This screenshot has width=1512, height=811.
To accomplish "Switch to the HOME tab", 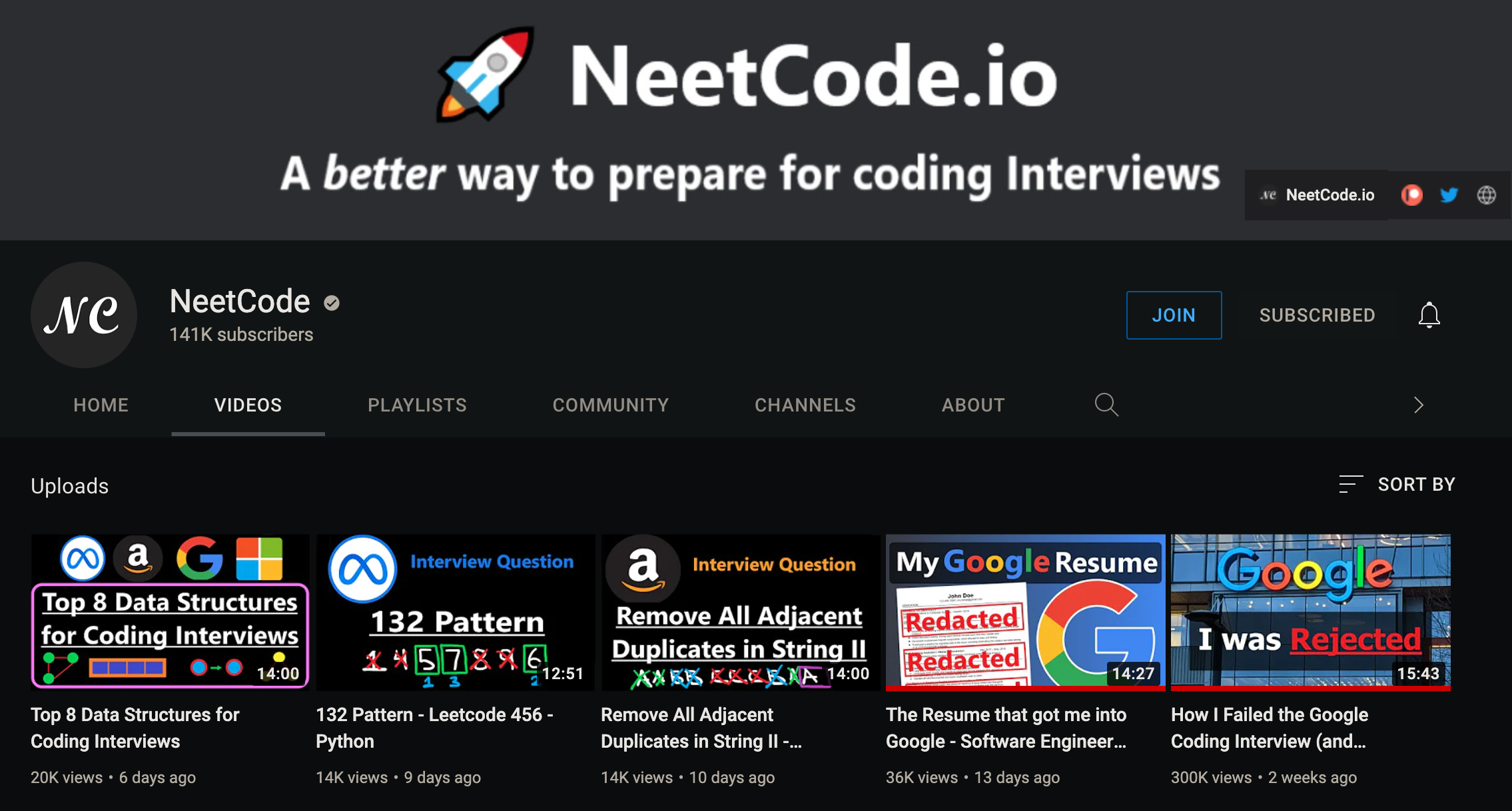I will tap(101, 405).
